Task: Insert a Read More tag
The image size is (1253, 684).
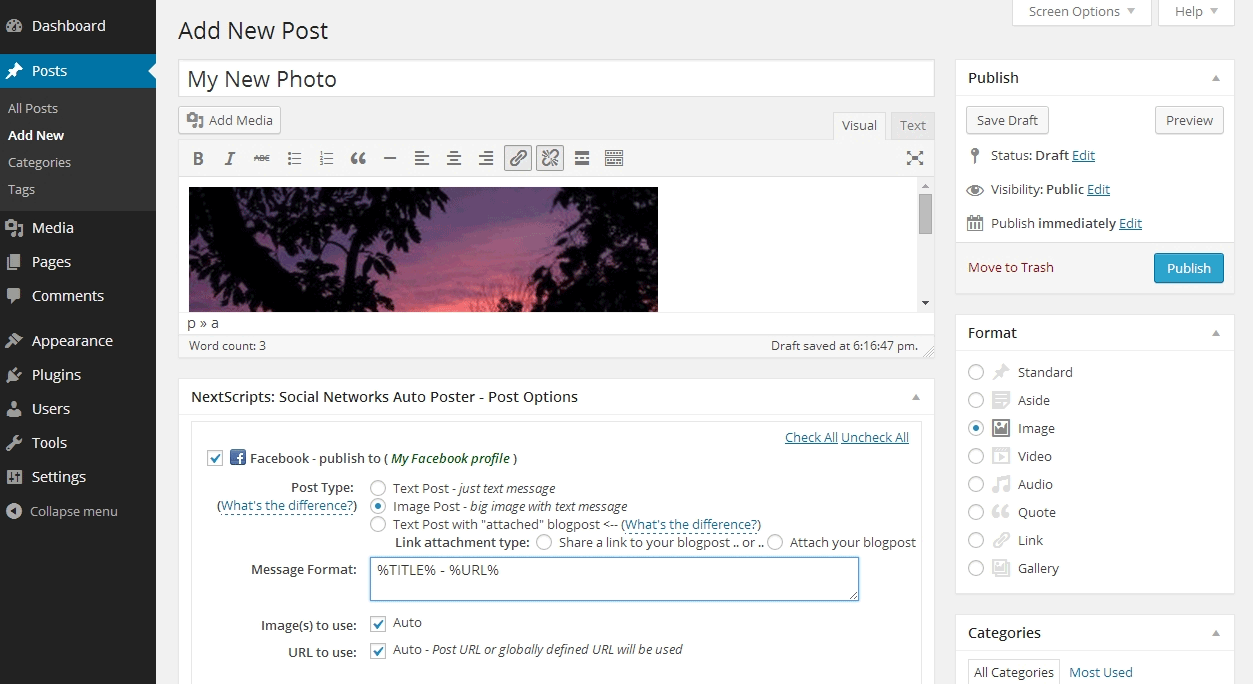Action: [582, 158]
